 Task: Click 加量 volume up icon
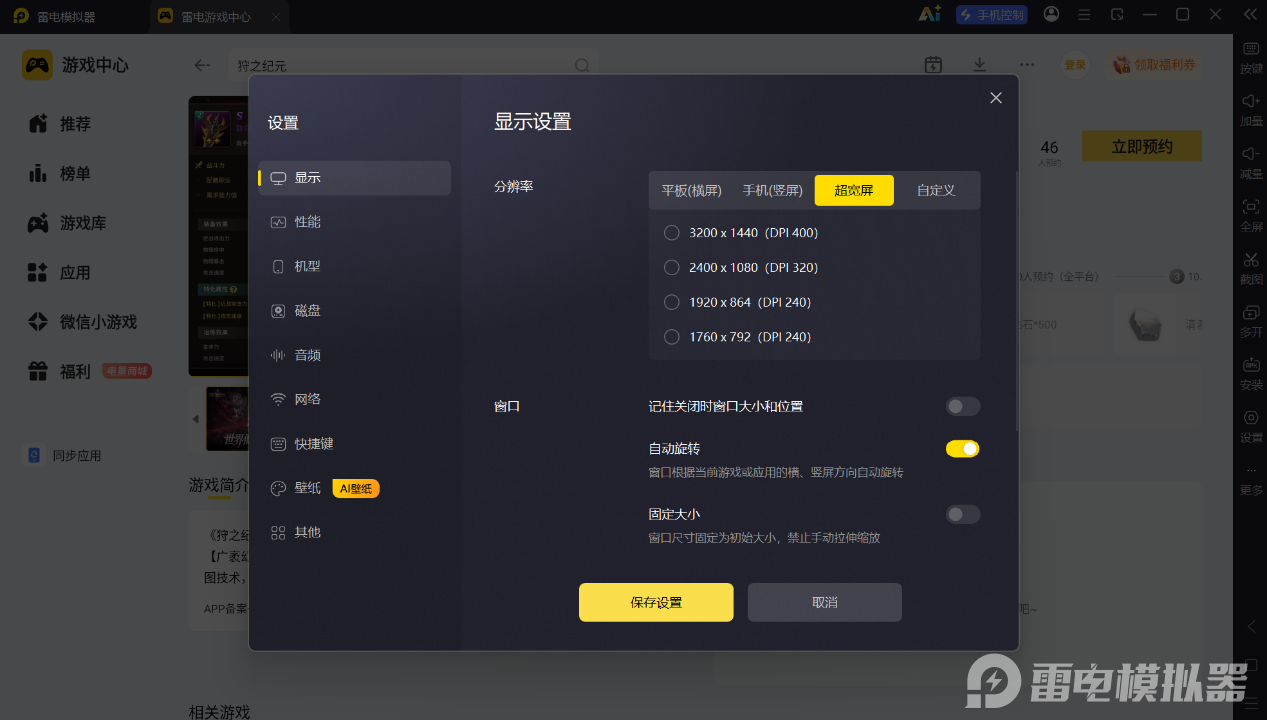click(x=1251, y=110)
